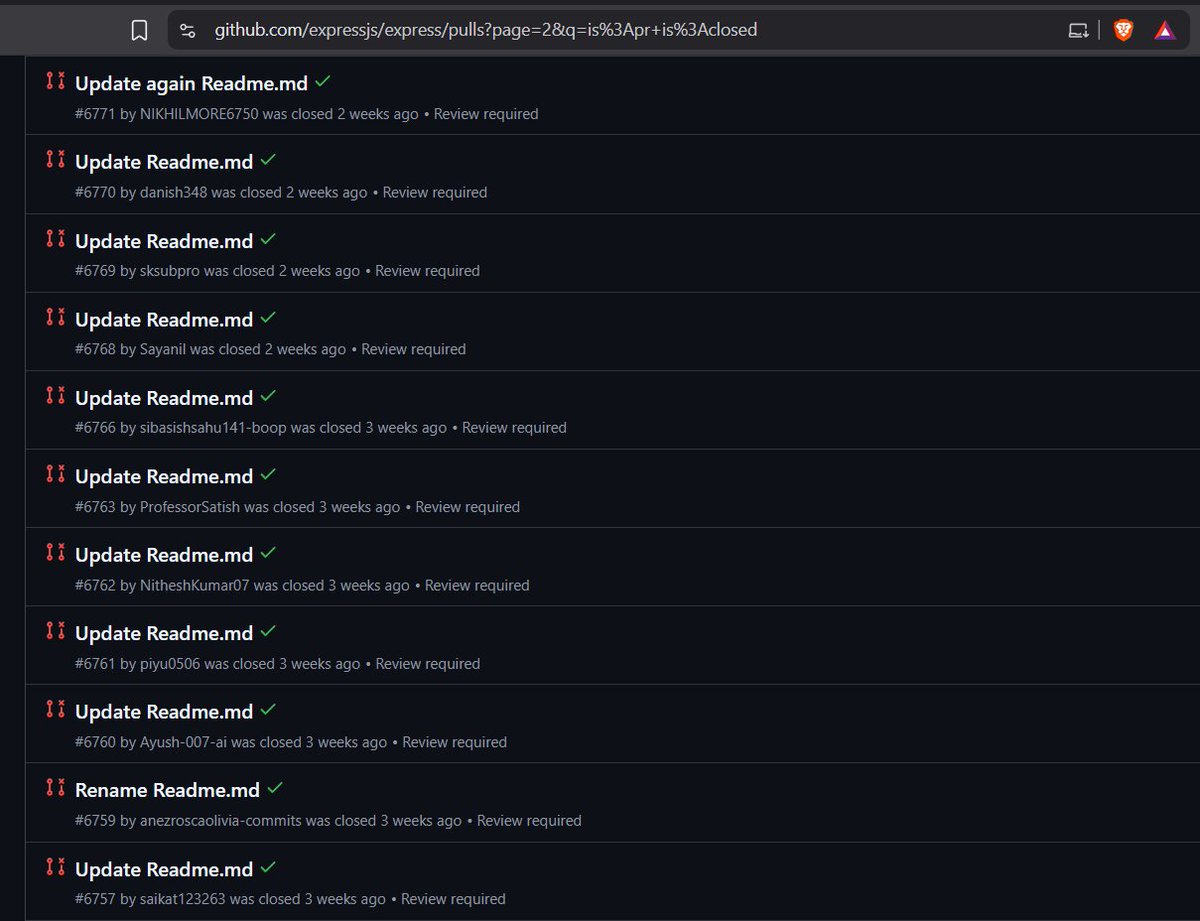Click closed PR icon for #6761
1200x921 pixels.
(x=56, y=630)
